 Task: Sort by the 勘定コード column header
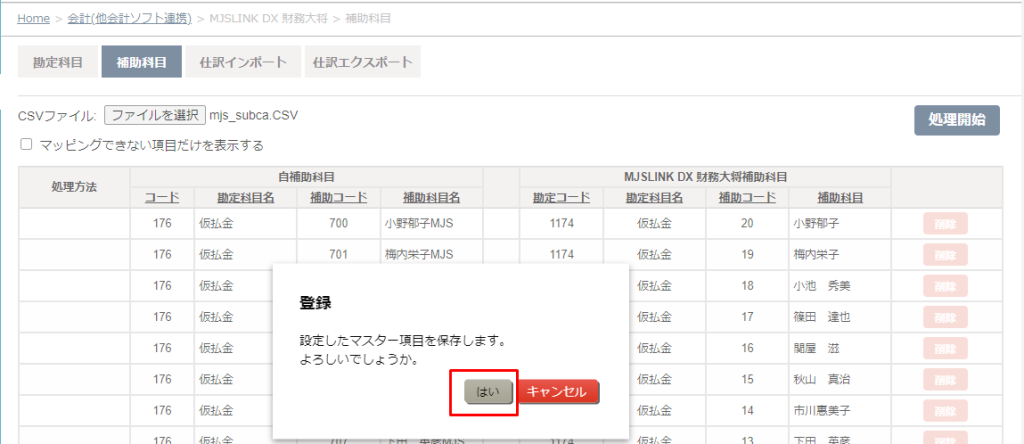pyautogui.click(x=562, y=198)
